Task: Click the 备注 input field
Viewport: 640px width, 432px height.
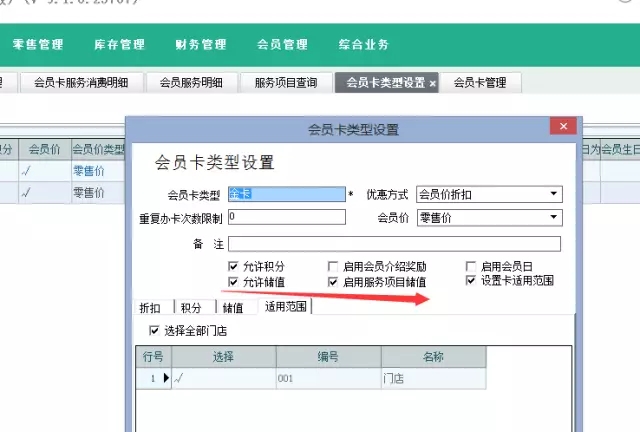Action: coord(394,244)
